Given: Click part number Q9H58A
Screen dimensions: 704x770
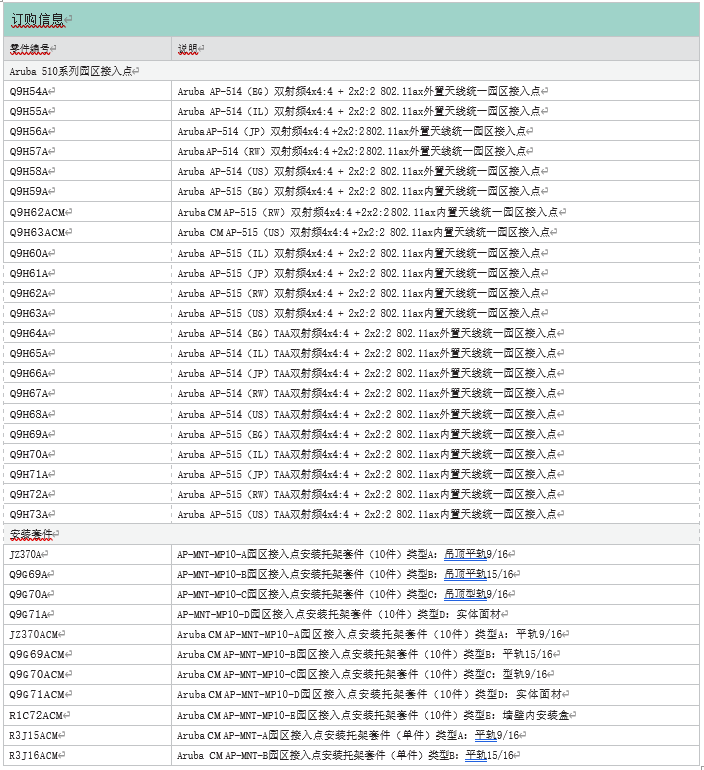Looking at the screenshot, I should 29,171.
